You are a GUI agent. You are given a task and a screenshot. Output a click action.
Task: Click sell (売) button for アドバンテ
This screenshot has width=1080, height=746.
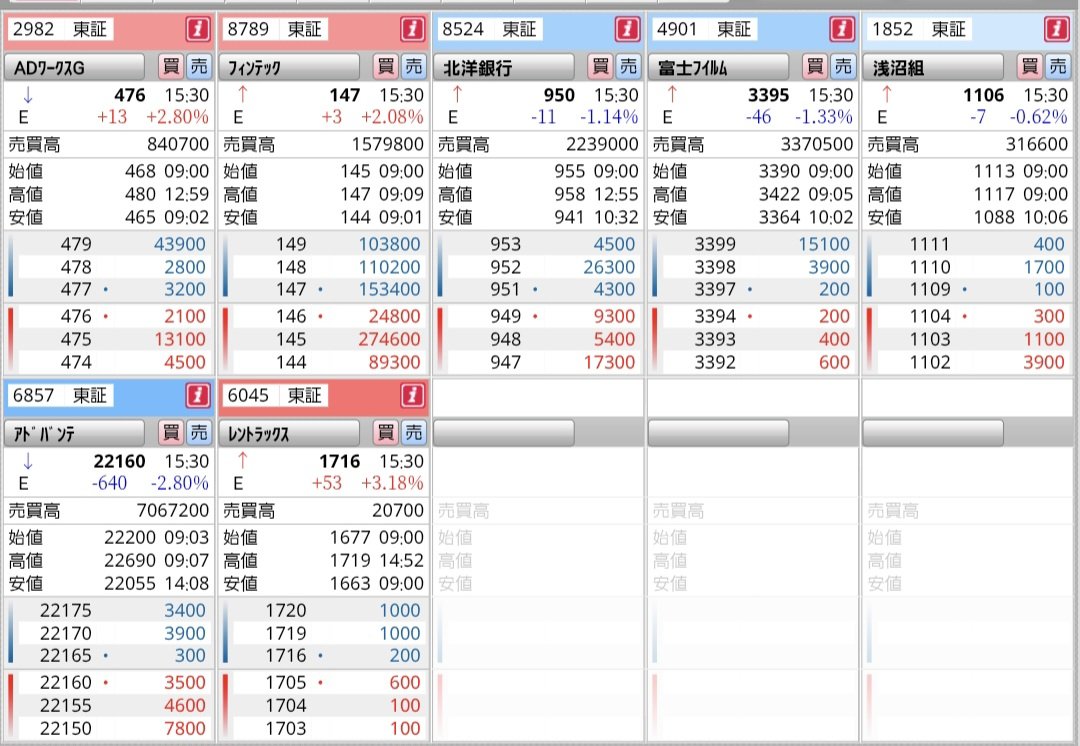[x=199, y=433]
